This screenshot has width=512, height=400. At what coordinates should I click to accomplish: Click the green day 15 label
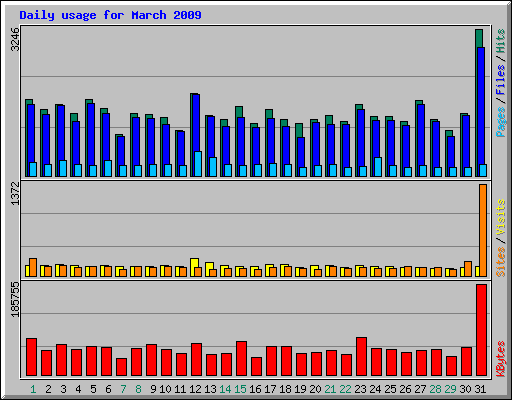[240, 389]
